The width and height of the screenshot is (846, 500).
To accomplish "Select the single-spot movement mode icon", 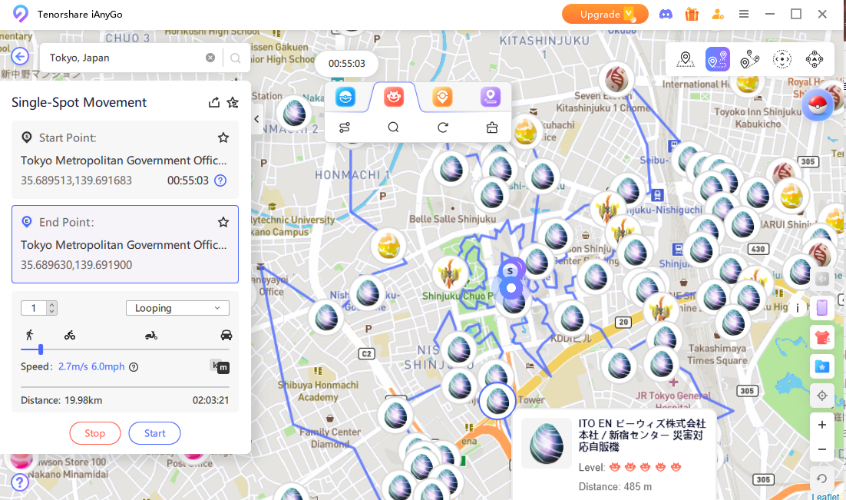I will (x=718, y=59).
